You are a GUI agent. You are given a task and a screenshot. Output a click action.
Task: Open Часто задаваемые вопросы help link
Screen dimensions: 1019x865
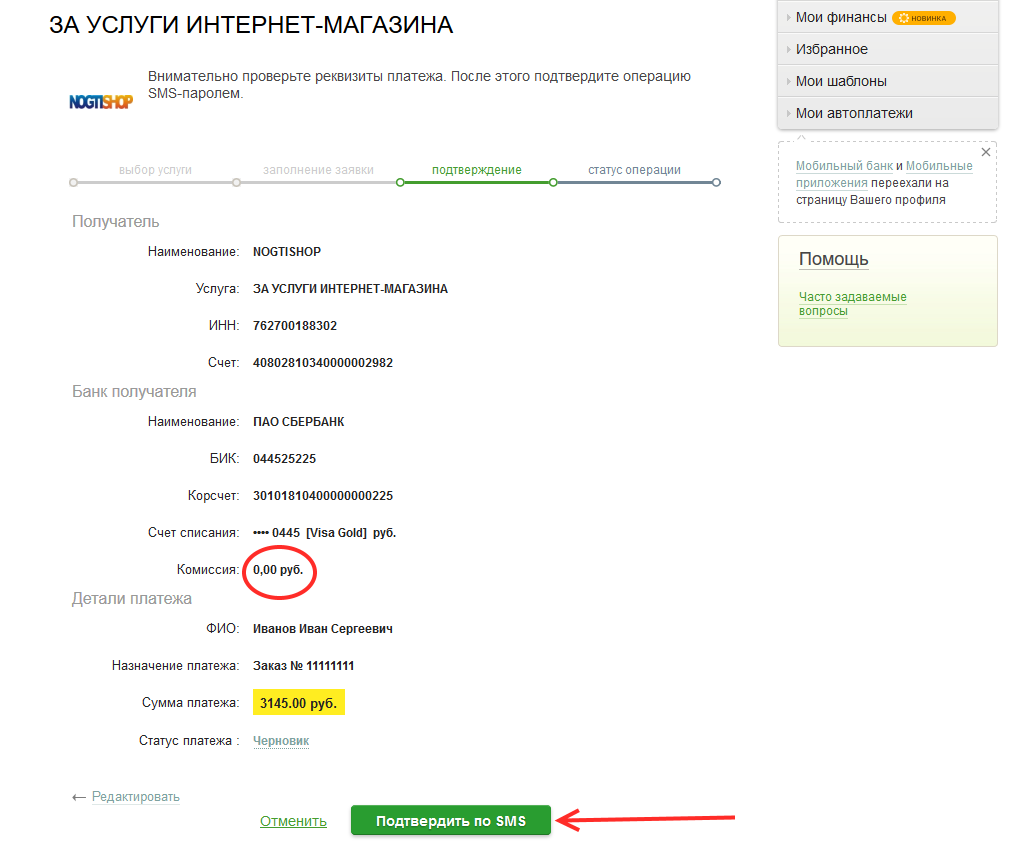tap(852, 303)
